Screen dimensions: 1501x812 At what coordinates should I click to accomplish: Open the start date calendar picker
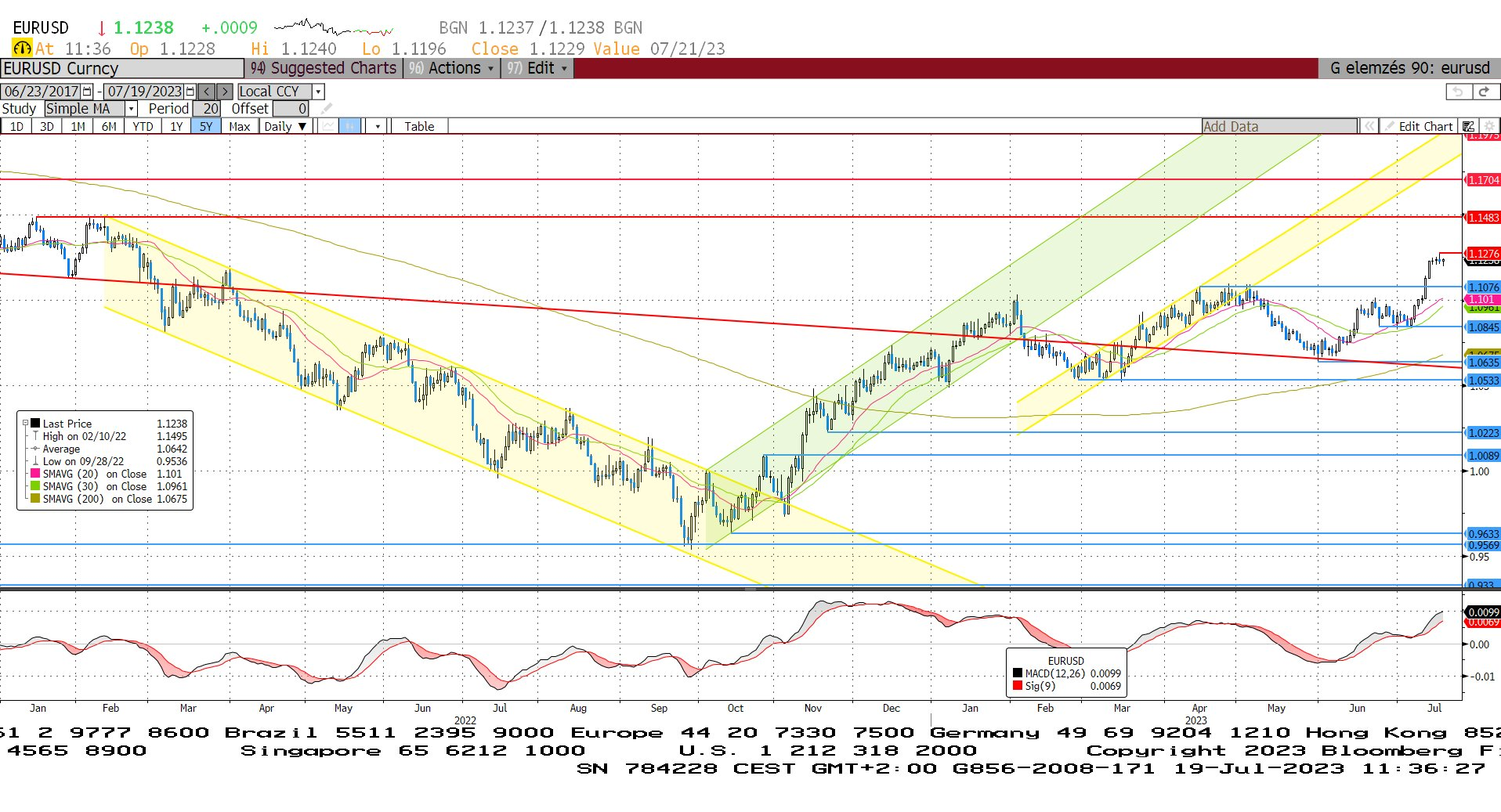point(87,92)
